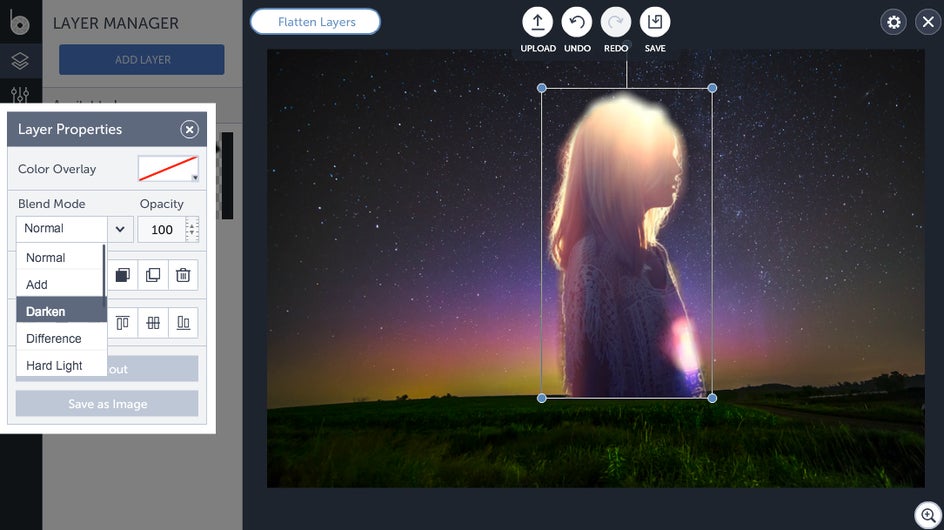The image size is (944, 530).
Task: Close the Layer Properties panel
Action: coord(189,129)
